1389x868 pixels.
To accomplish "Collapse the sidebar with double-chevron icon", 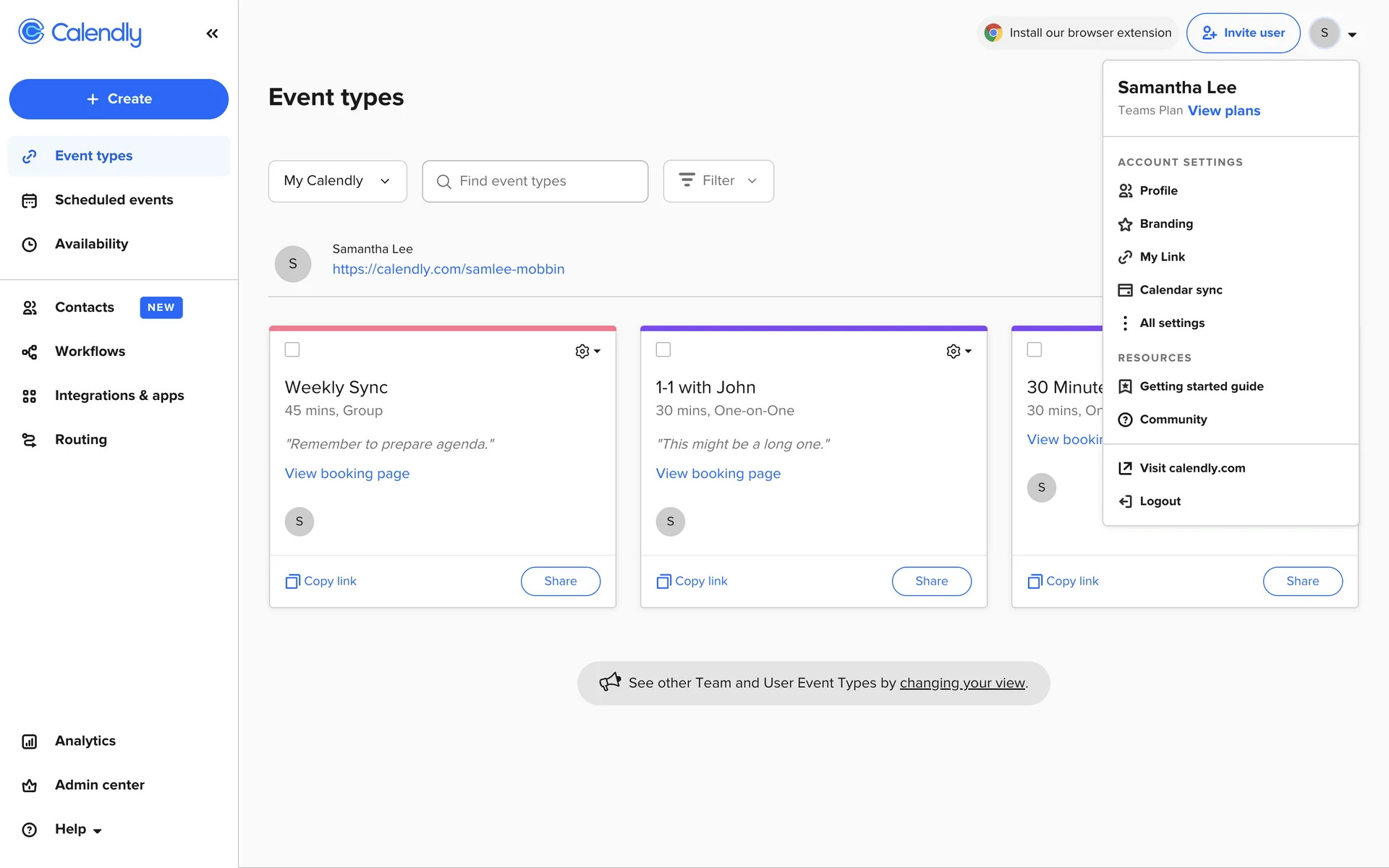I will 212,33.
